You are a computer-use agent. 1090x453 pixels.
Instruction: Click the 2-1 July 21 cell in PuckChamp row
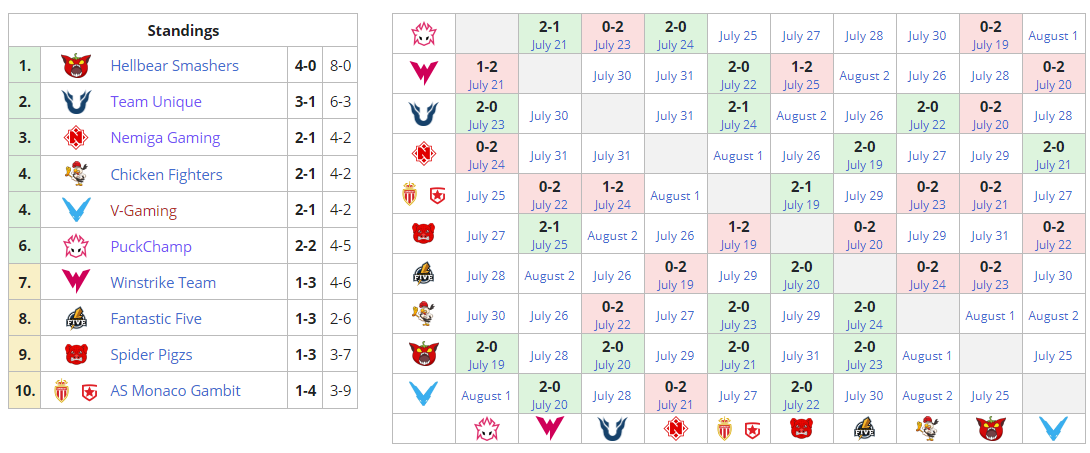tap(549, 35)
